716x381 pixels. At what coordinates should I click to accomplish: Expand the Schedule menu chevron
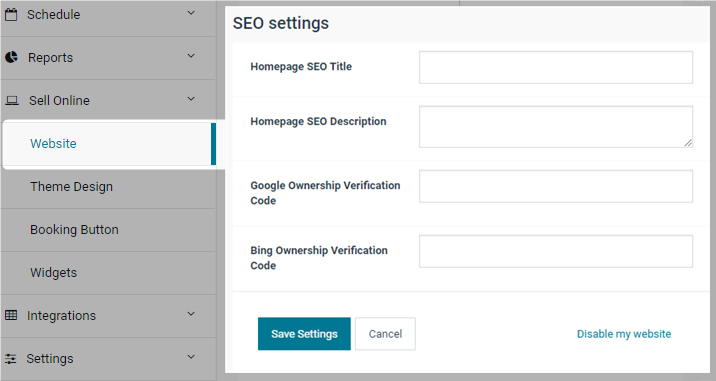191,13
